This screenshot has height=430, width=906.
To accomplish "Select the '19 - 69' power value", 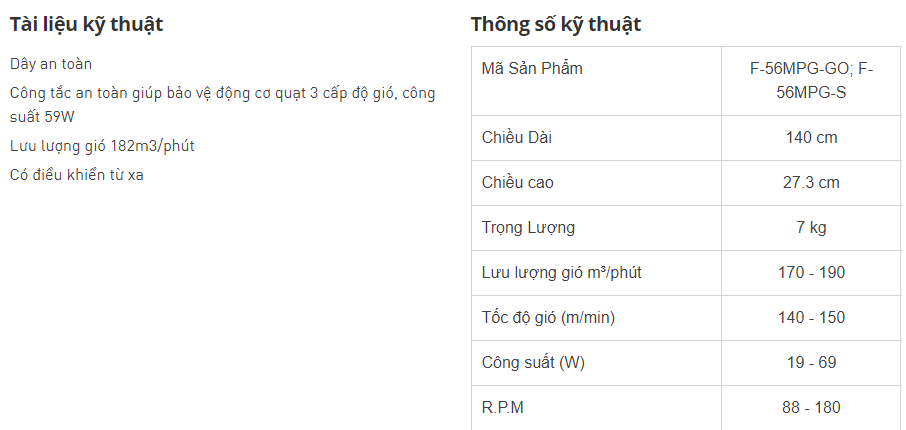I will (811, 362).
